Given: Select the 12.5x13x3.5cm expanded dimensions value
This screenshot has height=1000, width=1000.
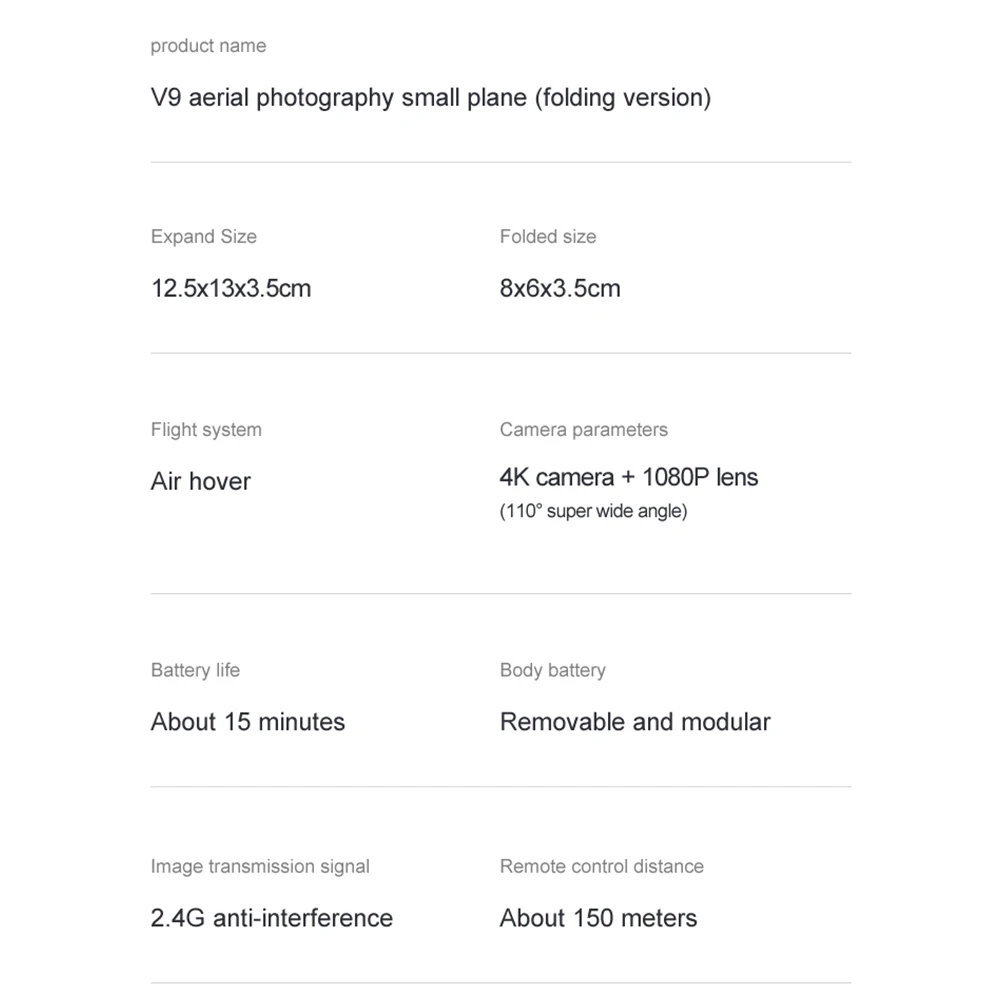Looking at the screenshot, I should (231, 289).
